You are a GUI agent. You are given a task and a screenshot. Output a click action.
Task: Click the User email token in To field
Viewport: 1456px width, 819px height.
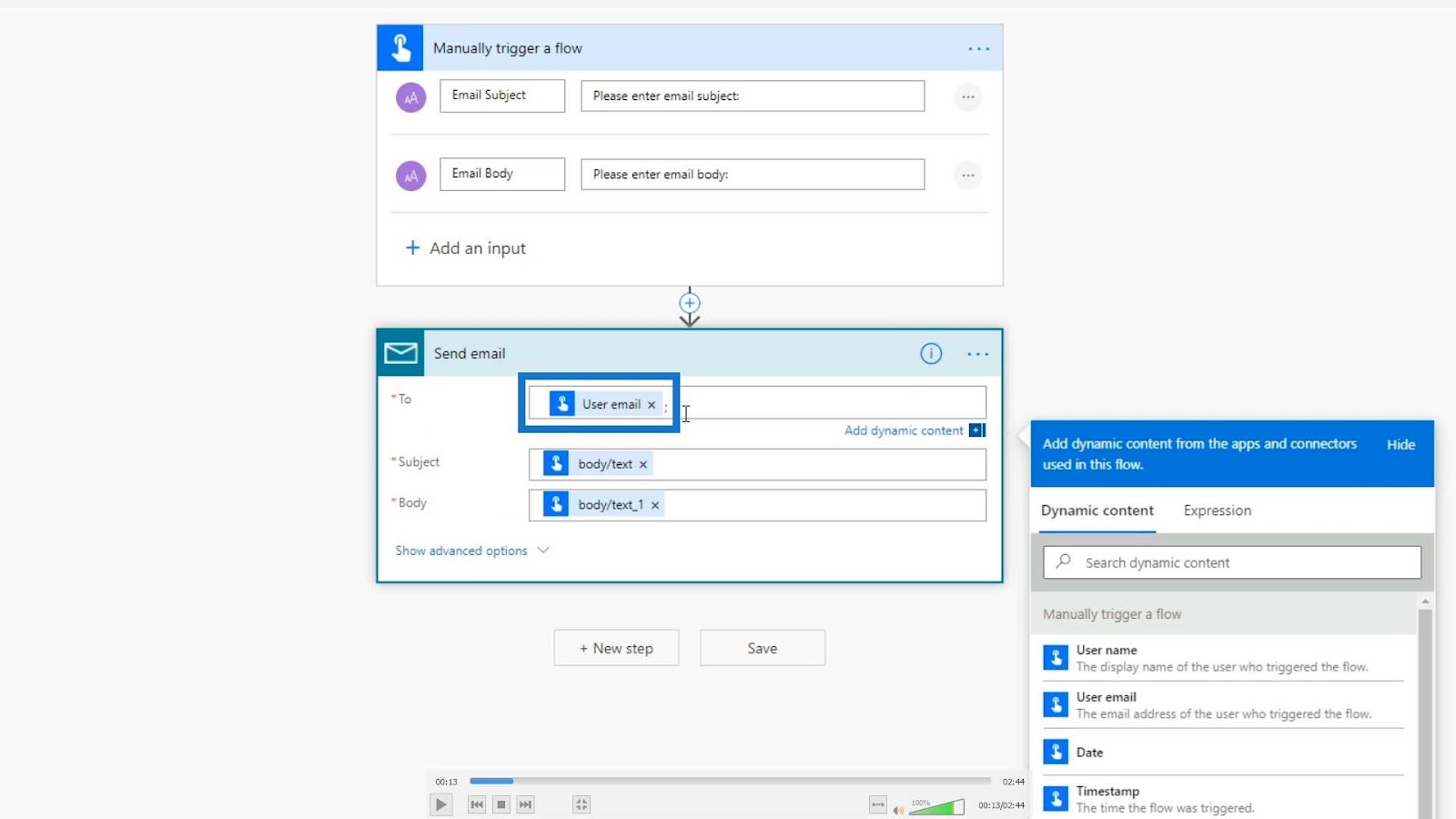point(604,404)
